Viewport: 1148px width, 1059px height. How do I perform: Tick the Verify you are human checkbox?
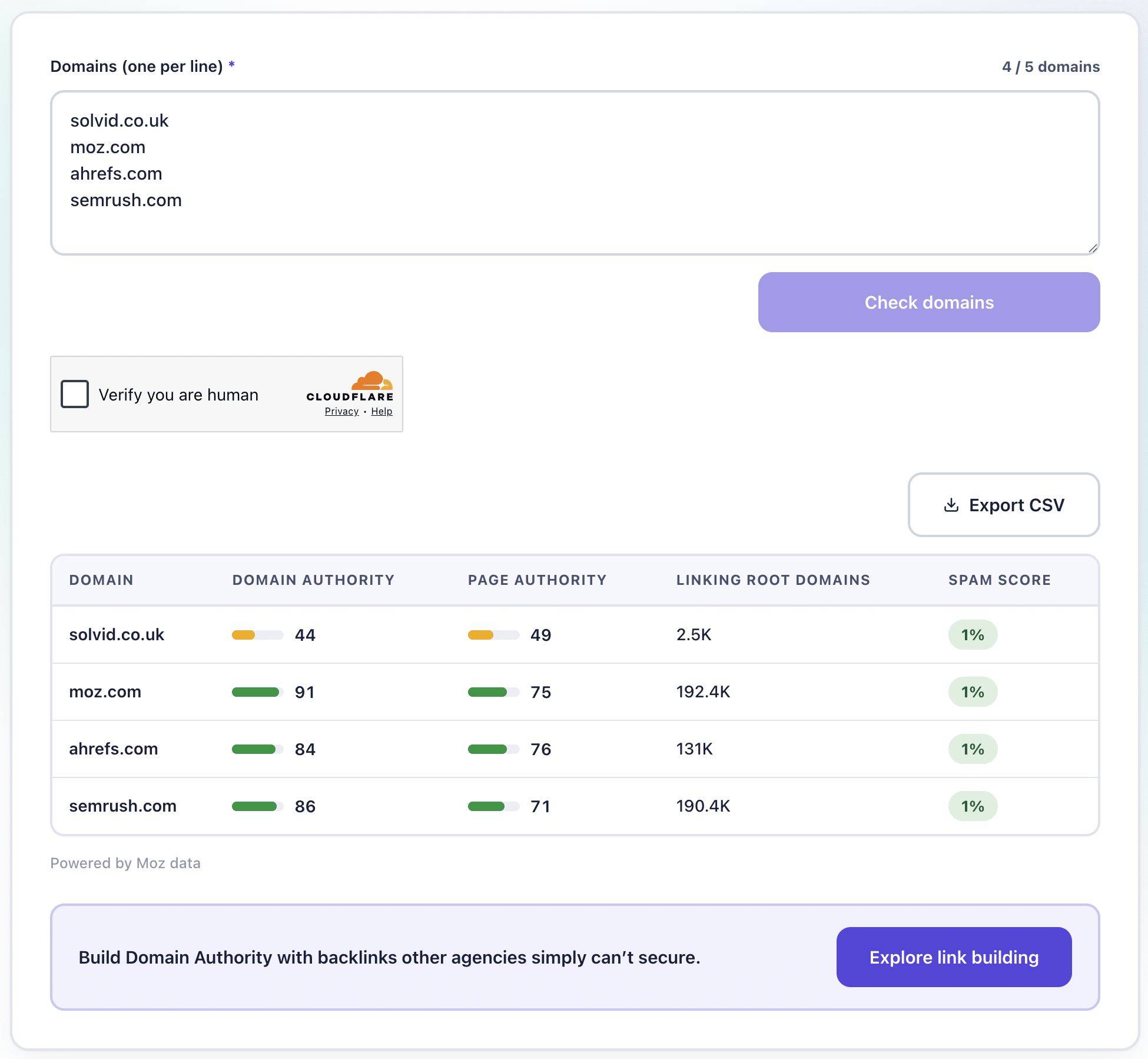(x=75, y=394)
